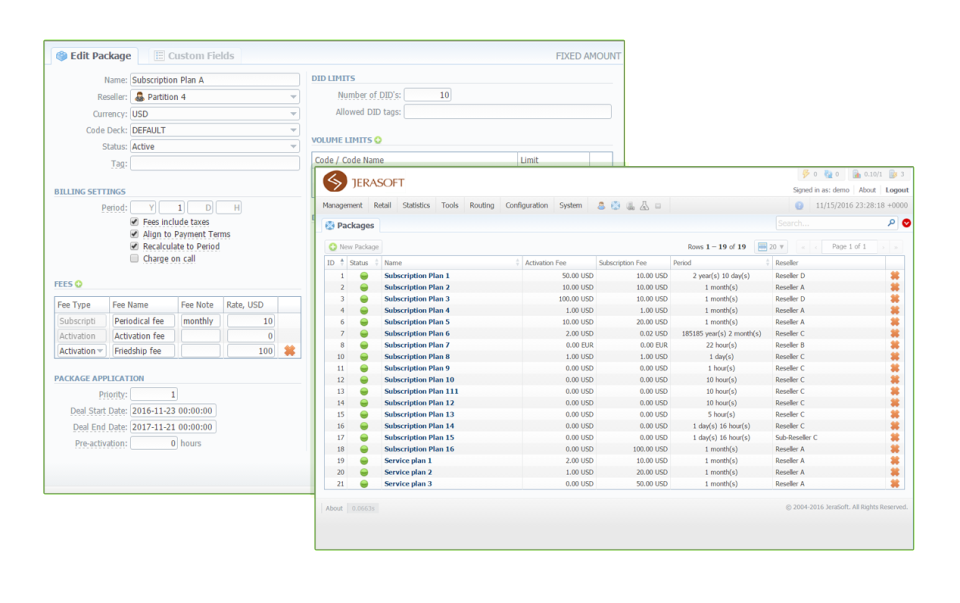Delete Subscription Plan 1 package
960x603 pixels.
894,275
